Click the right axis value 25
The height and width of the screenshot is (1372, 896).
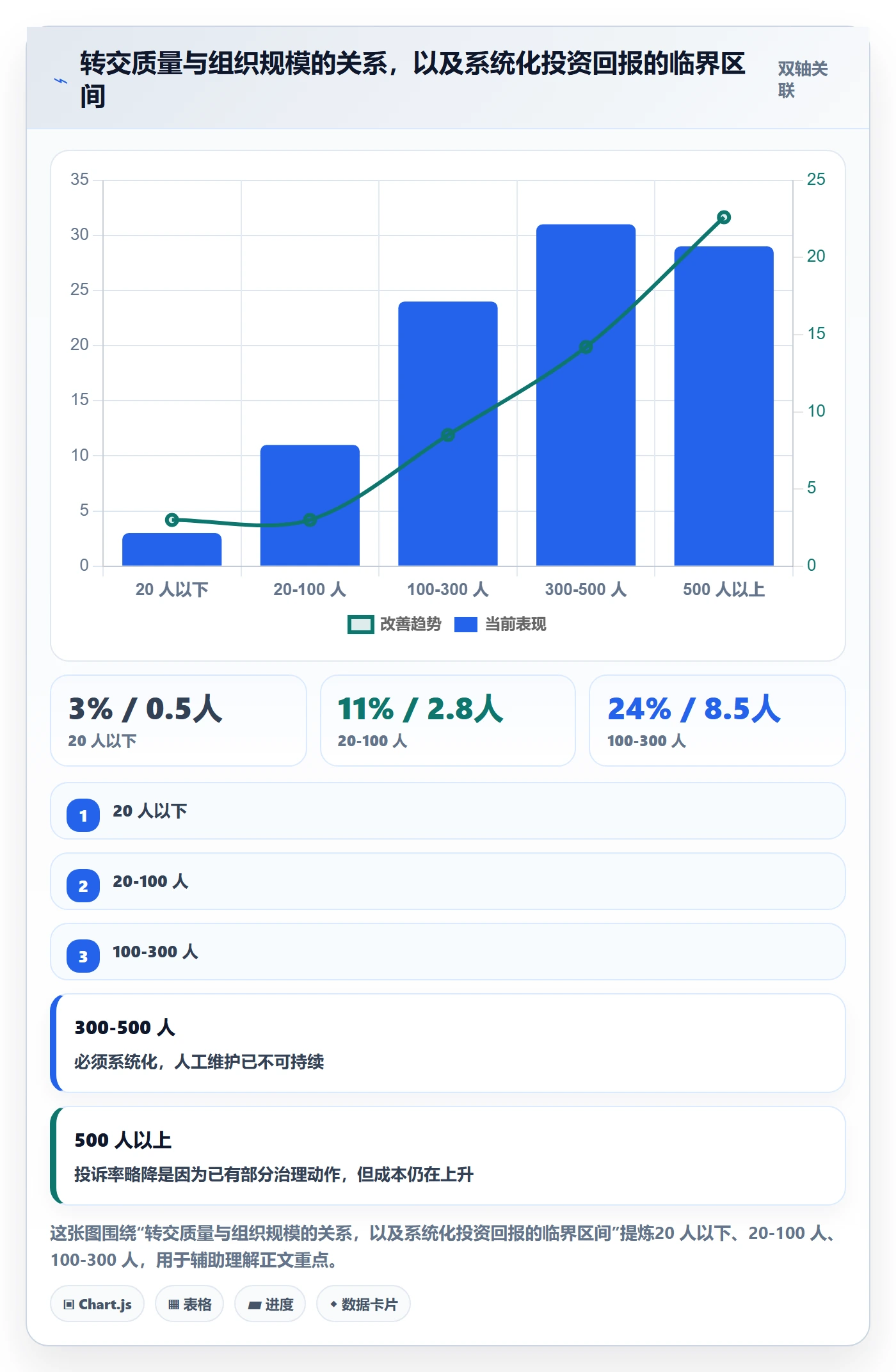click(x=816, y=180)
